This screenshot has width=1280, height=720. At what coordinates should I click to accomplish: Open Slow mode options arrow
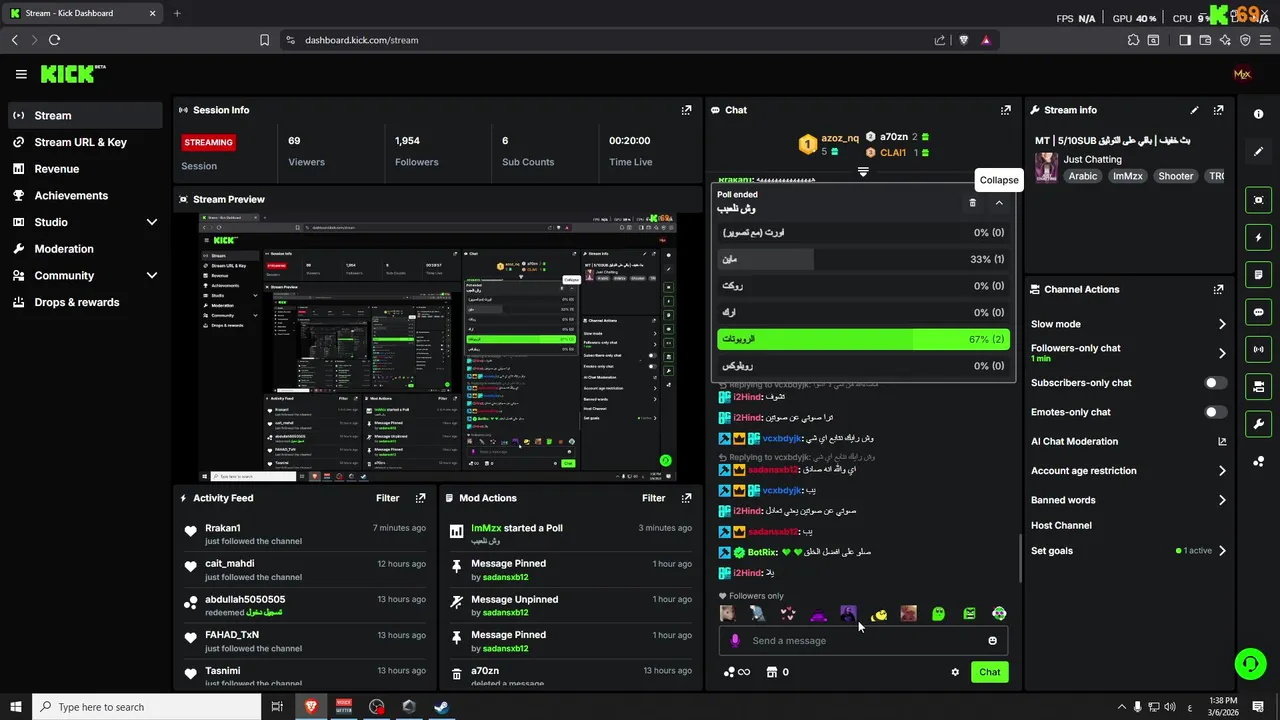tap(1222, 324)
